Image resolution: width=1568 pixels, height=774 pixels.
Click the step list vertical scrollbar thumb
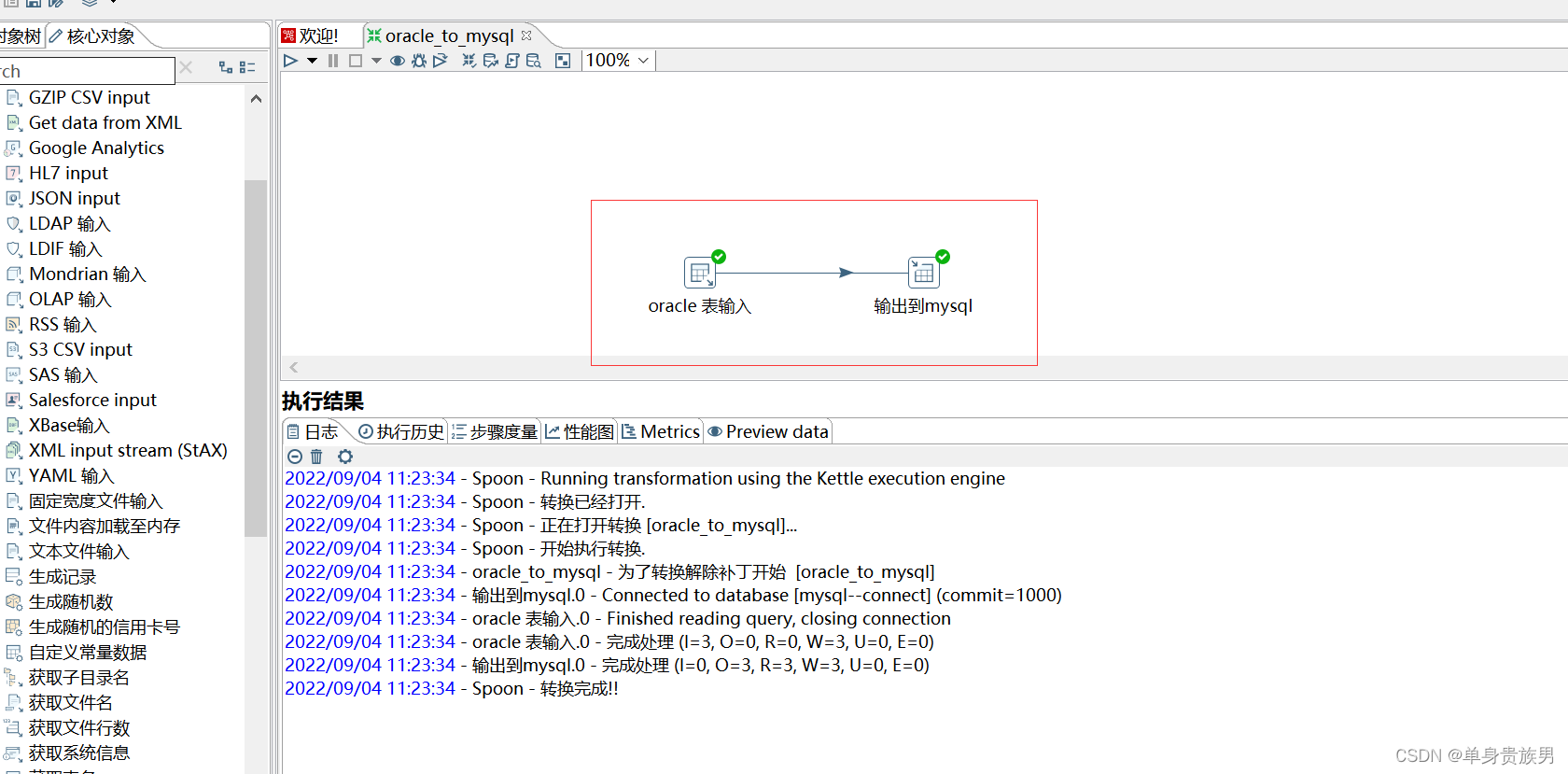click(x=256, y=359)
